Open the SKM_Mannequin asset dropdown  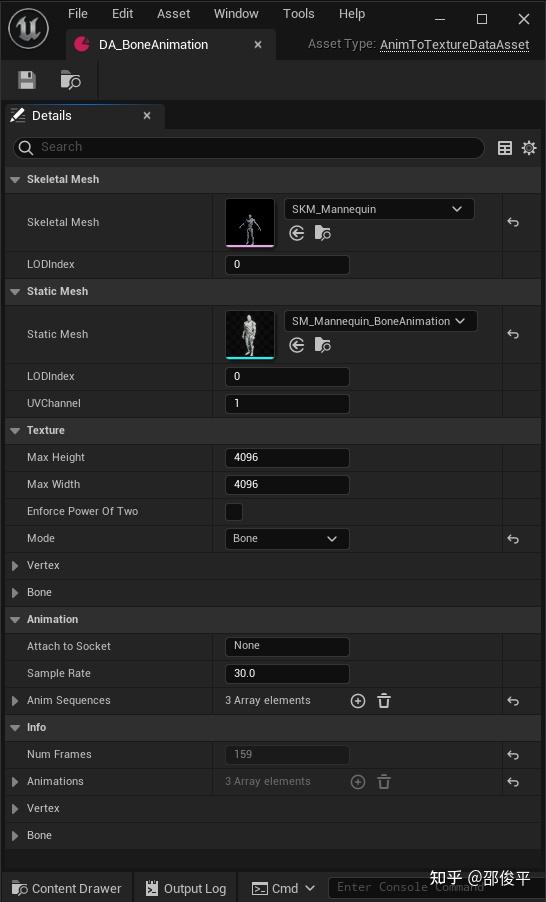click(x=379, y=209)
